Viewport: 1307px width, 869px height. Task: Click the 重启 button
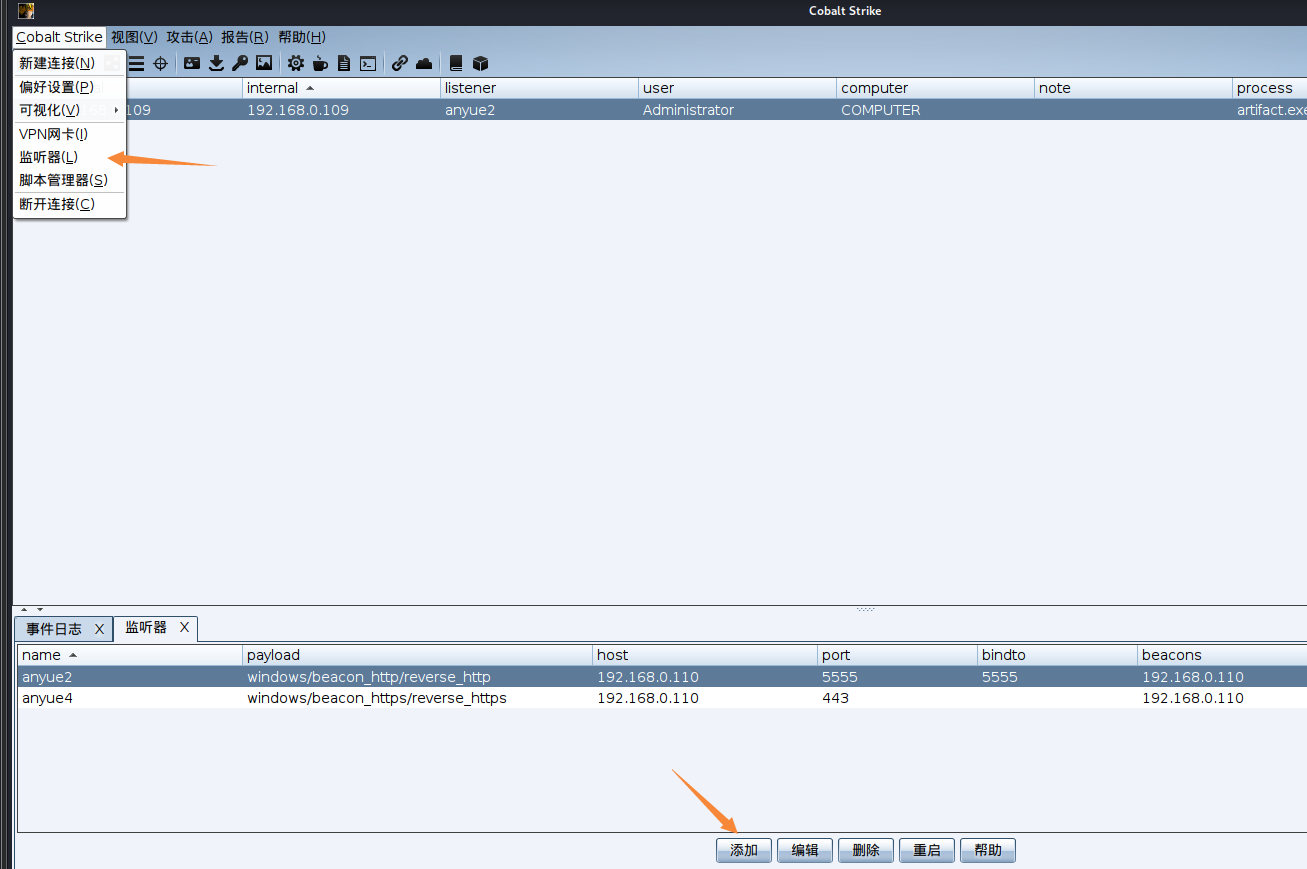point(927,850)
